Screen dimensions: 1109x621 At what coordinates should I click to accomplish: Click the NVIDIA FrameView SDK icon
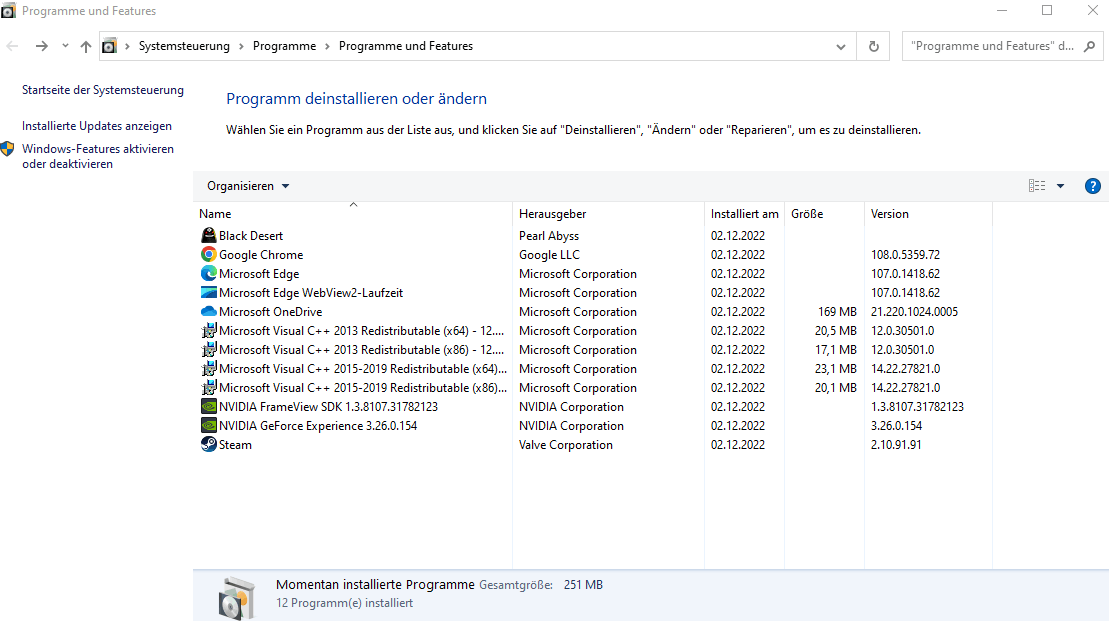click(x=209, y=407)
